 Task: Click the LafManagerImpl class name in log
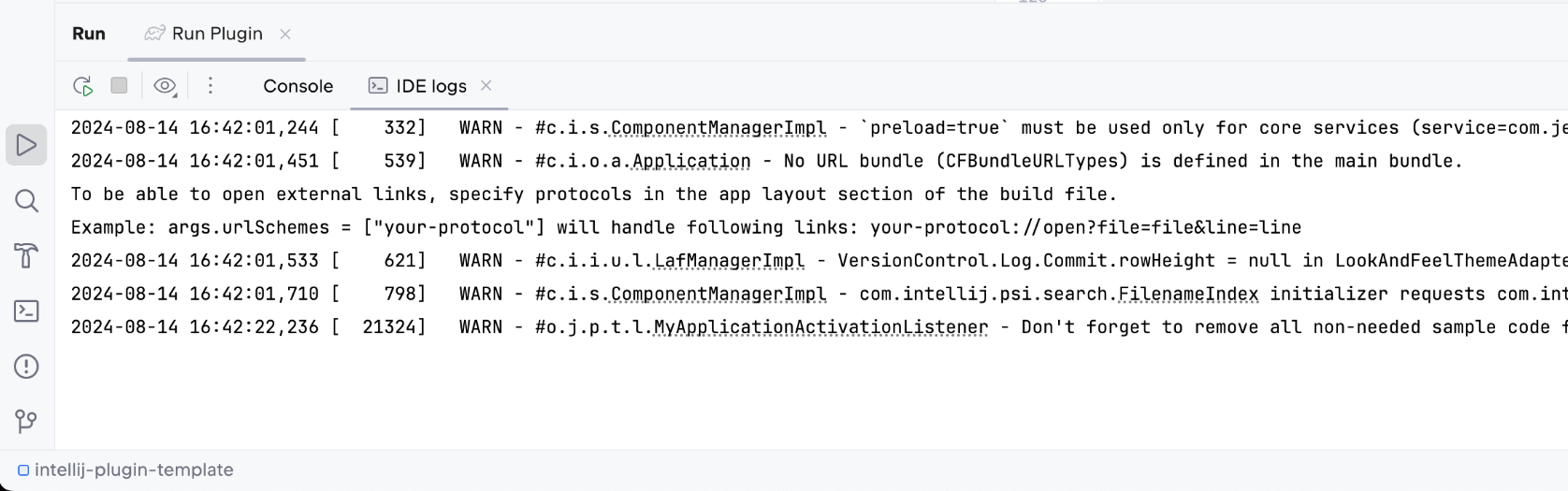point(729,261)
